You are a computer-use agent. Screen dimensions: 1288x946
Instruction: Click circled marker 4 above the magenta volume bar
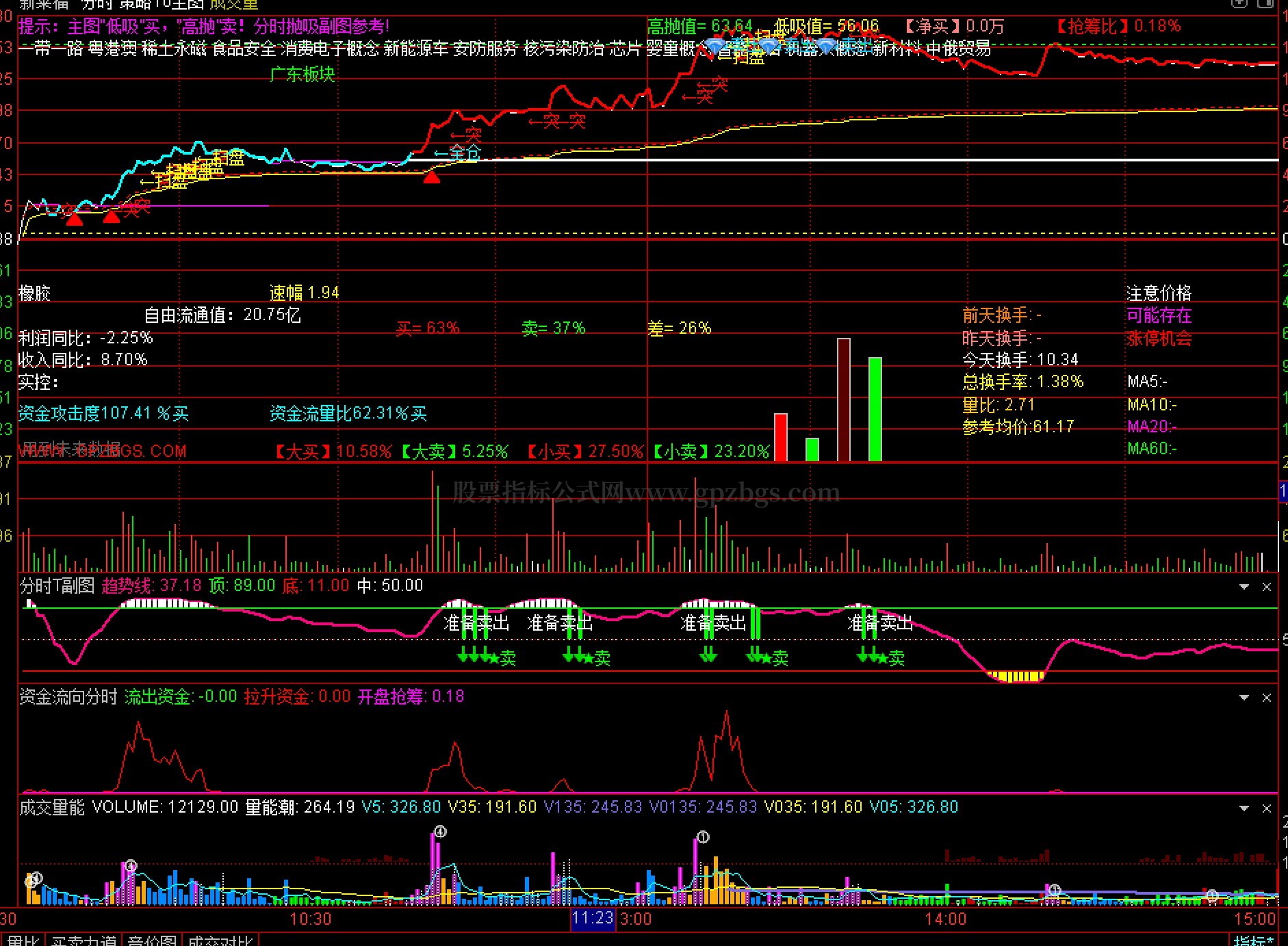click(440, 832)
